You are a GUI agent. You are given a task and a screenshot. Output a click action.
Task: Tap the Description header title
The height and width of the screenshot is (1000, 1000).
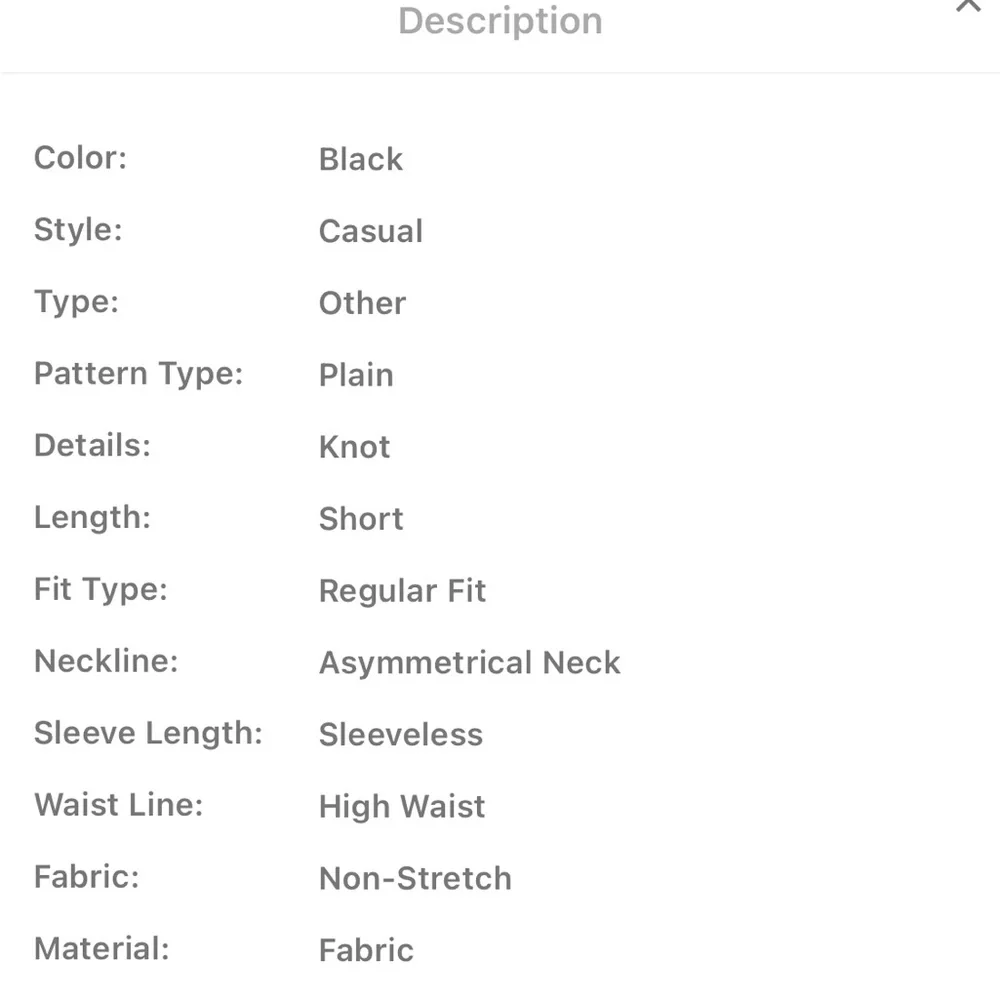(x=500, y=21)
